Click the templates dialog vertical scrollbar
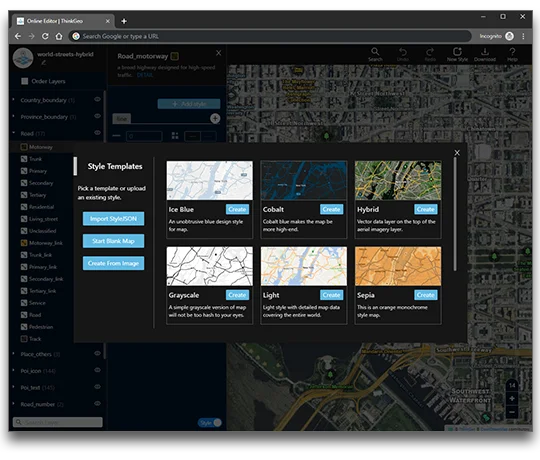Image resolution: width=540 pixels, height=460 pixels. pos(455,214)
